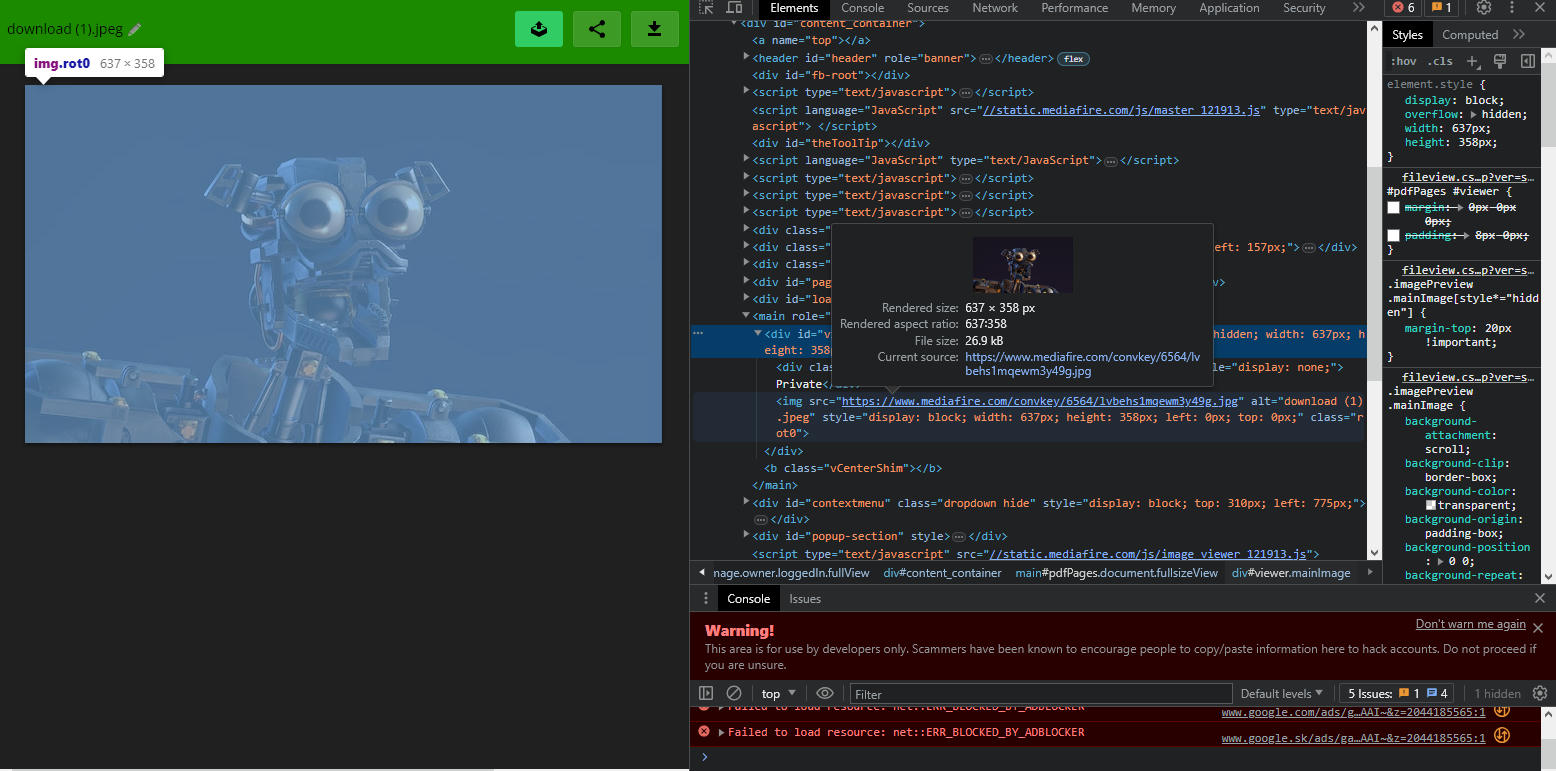1556x771 pixels.
Task: Click the ellipsis icon left of selected viewer div
Action: click(x=698, y=333)
